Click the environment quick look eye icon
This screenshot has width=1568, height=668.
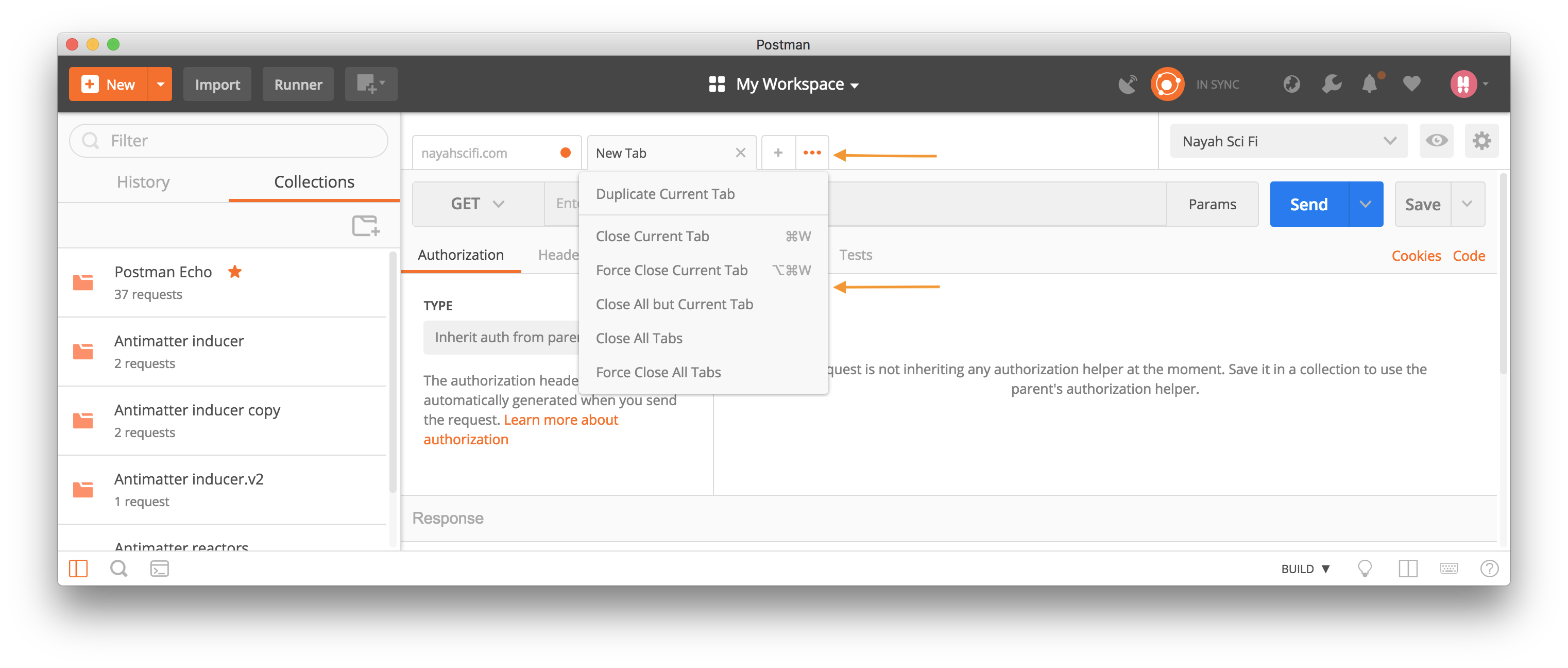tap(1437, 141)
